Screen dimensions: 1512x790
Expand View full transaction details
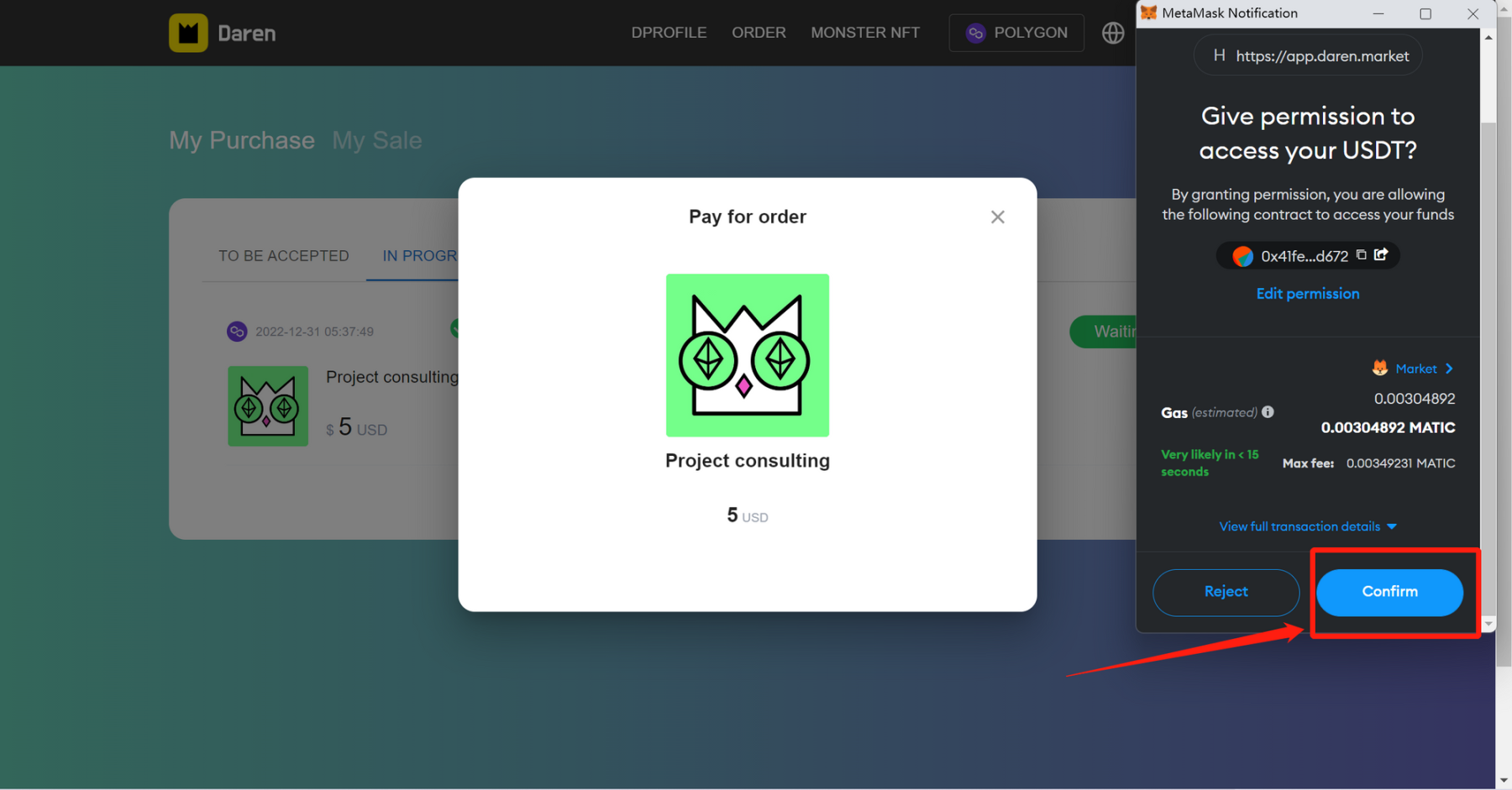(x=1307, y=526)
